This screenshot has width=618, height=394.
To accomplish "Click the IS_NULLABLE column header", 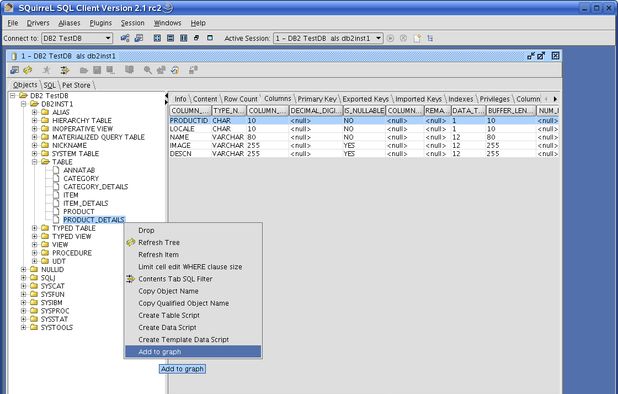I will coord(364,111).
